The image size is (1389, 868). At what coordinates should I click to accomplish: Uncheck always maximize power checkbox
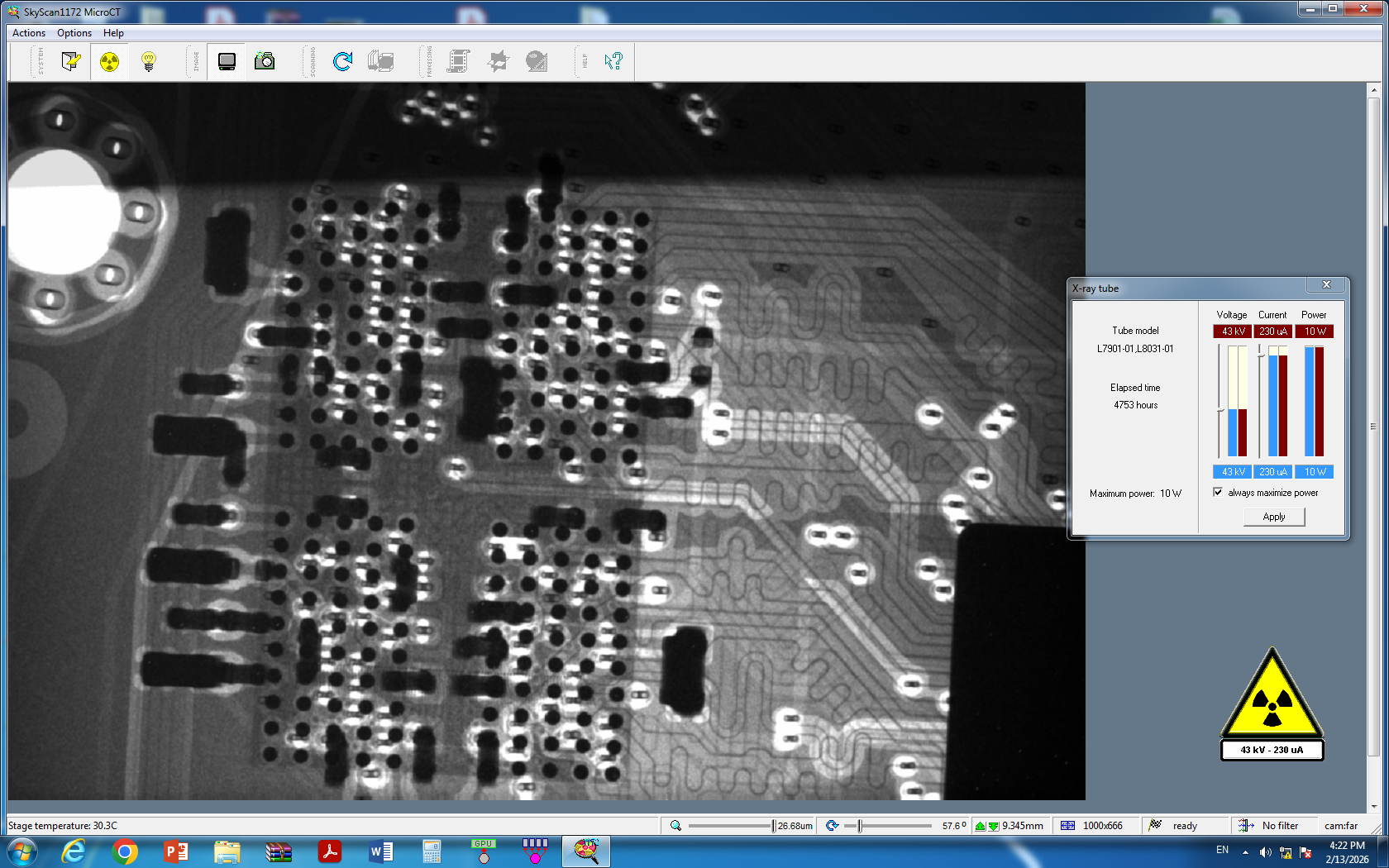pyautogui.click(x=1218, y=493)
